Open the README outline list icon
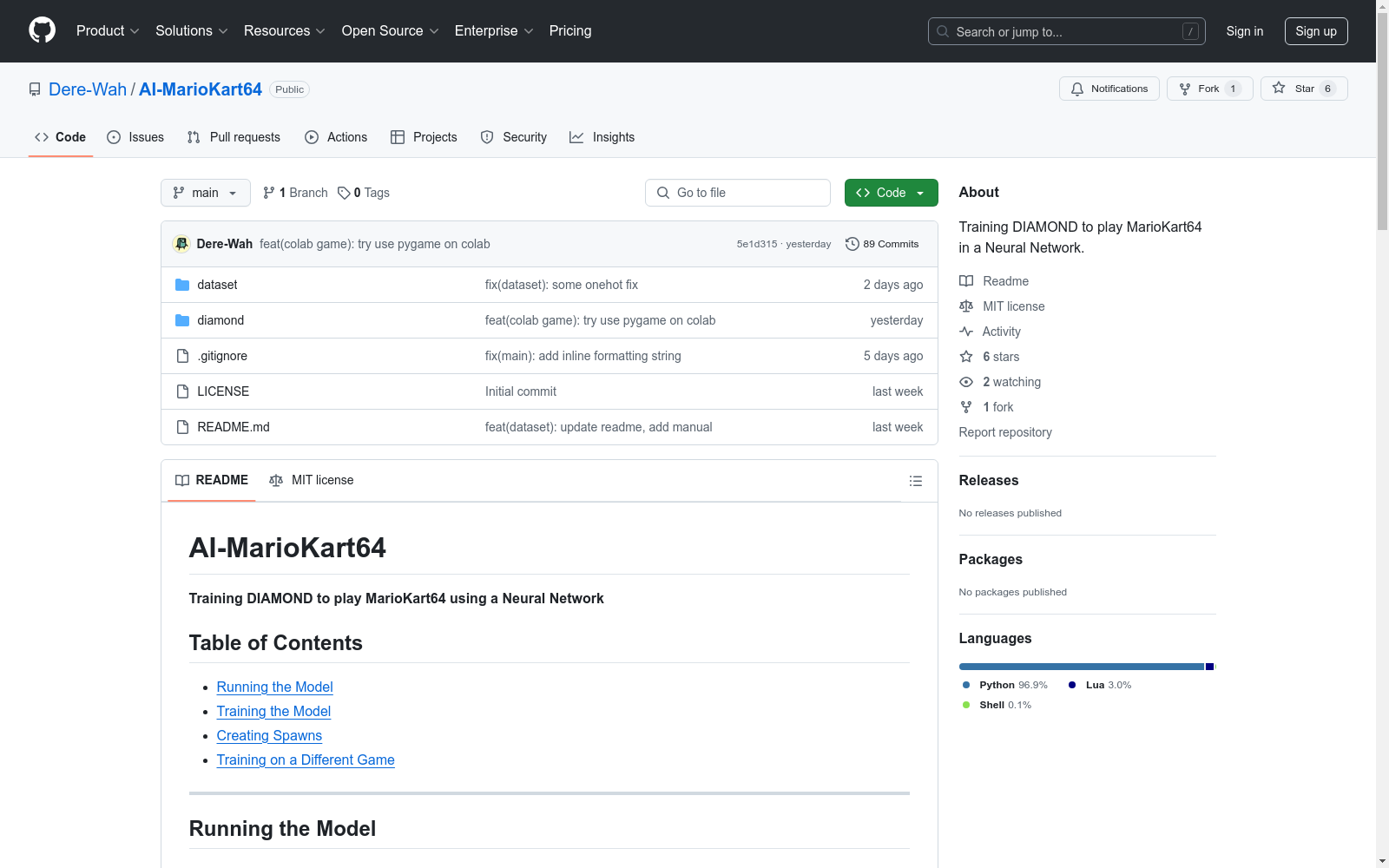Screen dimensions: 1389x868 (x=916, y=481)
